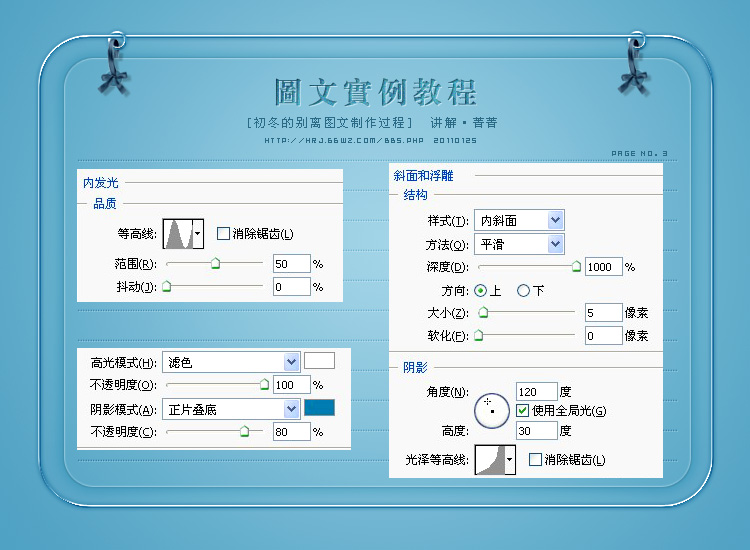Adjust the shadow 不透明度 slider at 80
The image size is (750, 550).
click(x=244, y=431)
